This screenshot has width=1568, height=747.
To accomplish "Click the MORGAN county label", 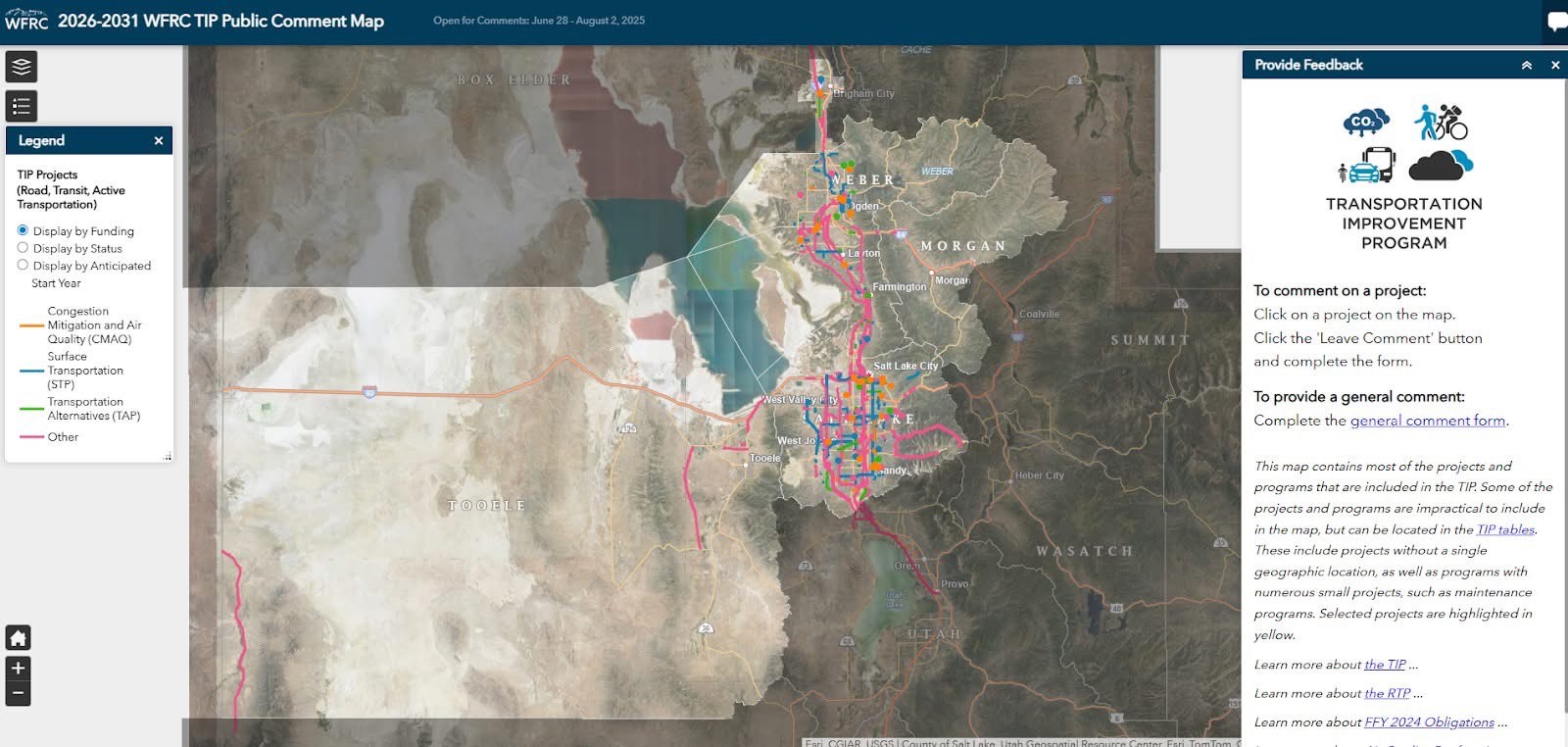I will point(963,246).
